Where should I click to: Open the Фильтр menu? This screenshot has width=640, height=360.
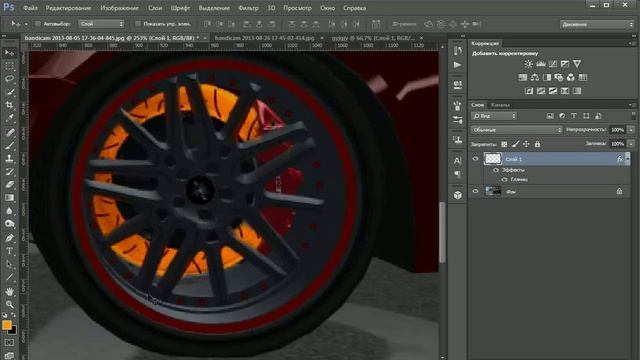click(x=248, y=8)
